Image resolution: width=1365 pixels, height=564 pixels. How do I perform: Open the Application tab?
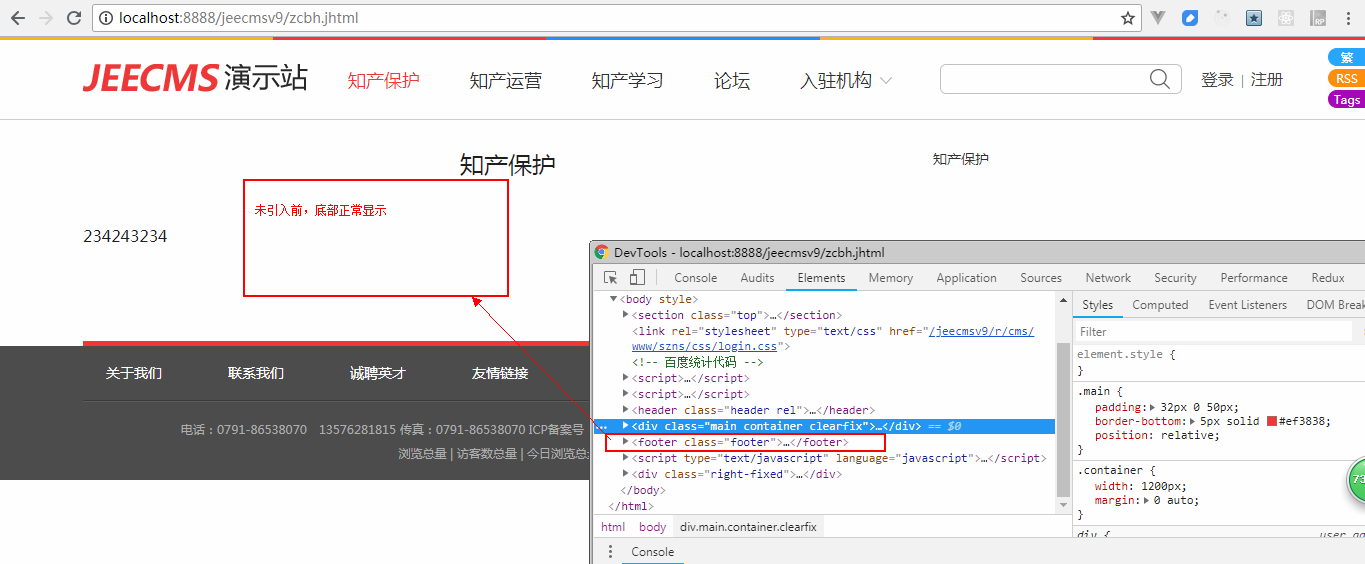[x=966, y=278]
